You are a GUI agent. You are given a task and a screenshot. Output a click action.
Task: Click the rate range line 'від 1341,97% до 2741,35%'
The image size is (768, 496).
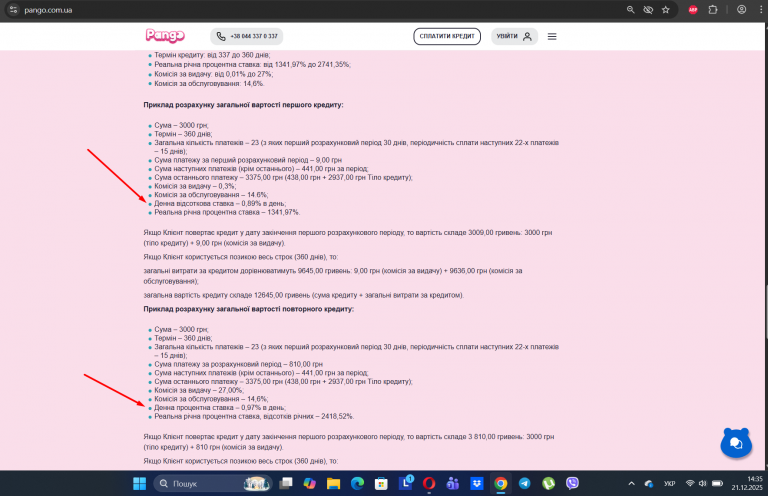[252, 65]
